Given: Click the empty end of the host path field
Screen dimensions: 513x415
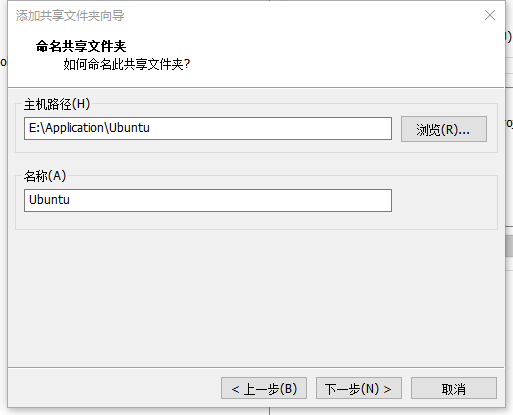Looking at the screenshot, I should 270,128.
